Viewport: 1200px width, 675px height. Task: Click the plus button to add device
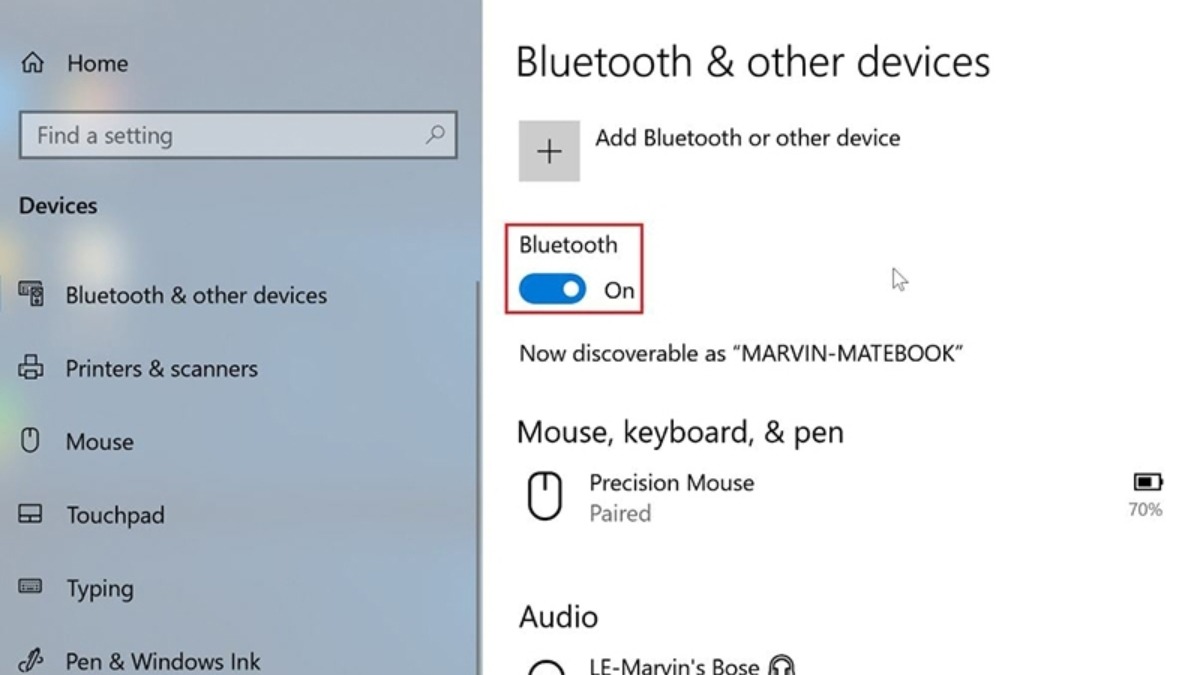[549, 151]
